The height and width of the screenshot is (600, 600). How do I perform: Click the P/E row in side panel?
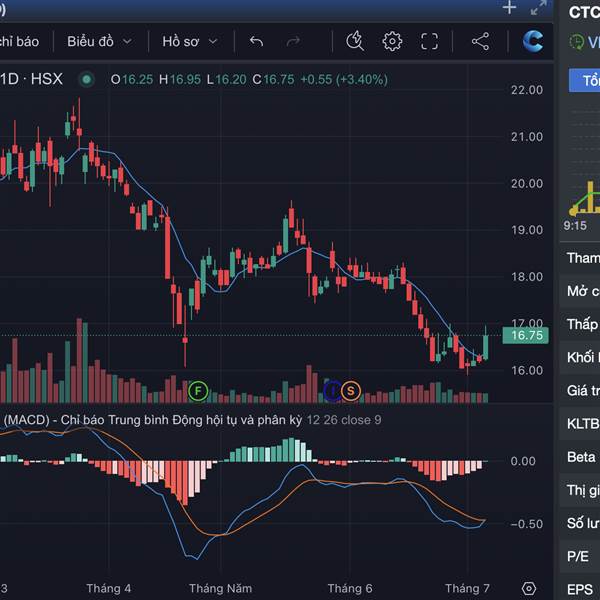point(580,555)
